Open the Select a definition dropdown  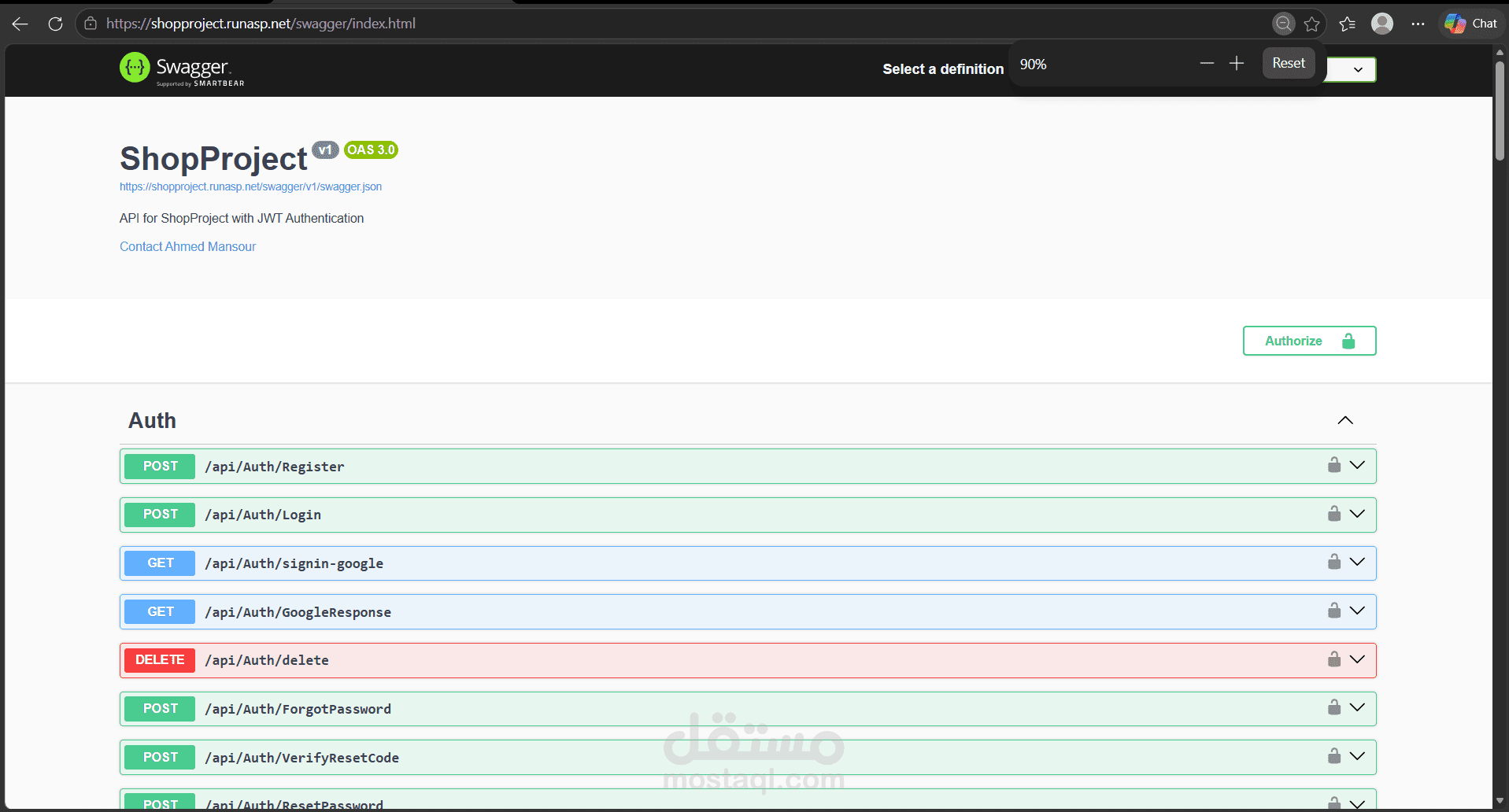1351,69
